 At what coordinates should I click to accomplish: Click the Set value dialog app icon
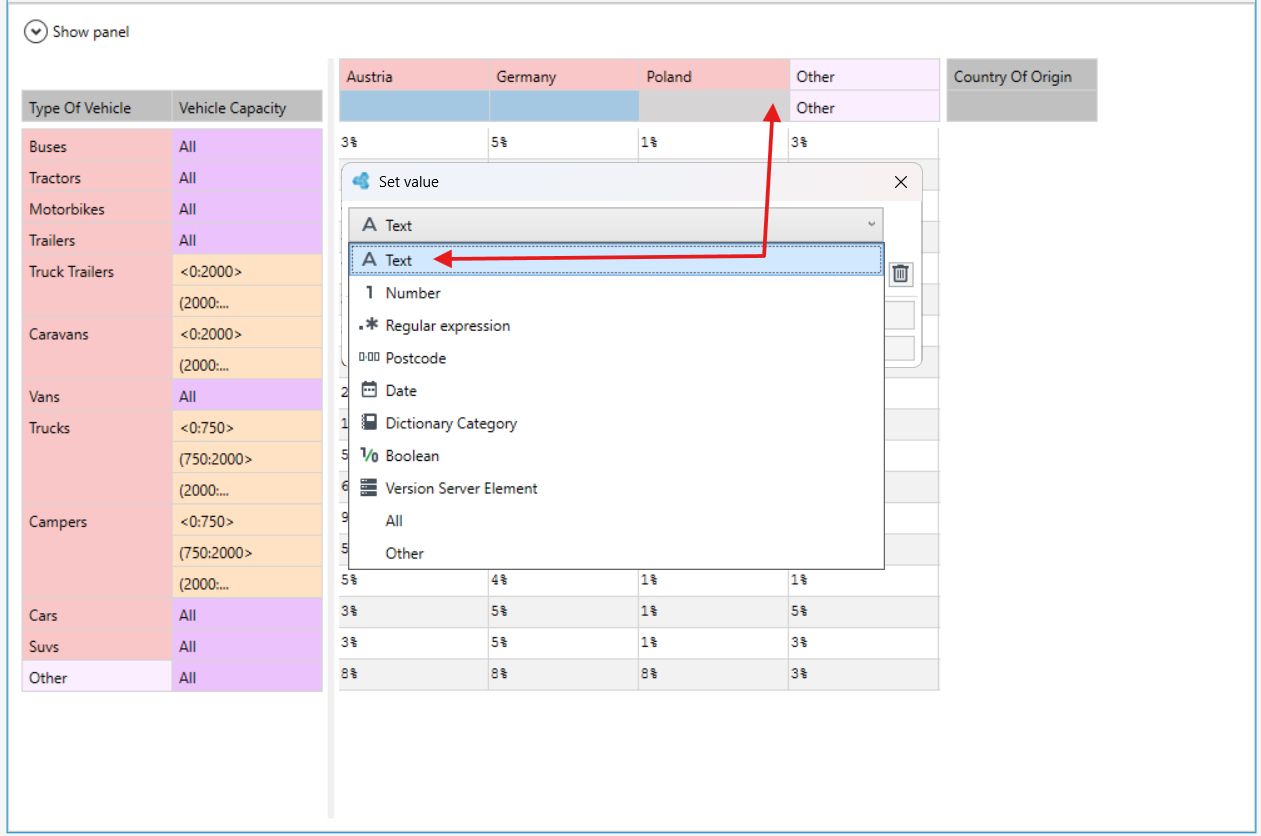tap(362, 182)
